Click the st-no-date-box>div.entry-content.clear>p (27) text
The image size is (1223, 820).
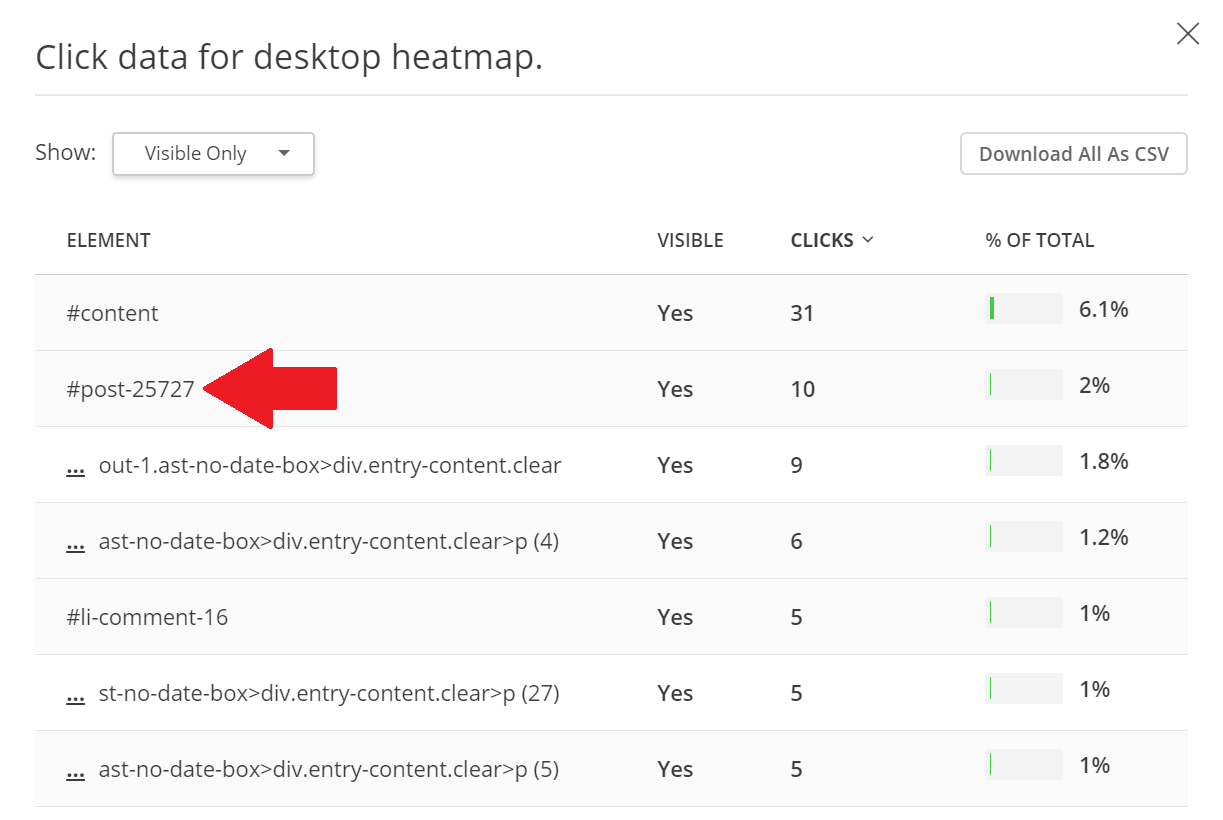click(329, 693)
